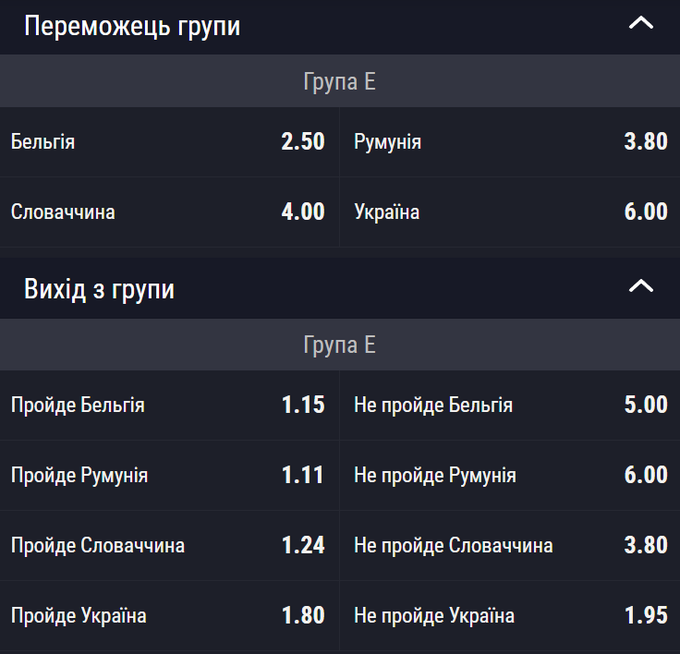The width and height of the screenshot is (680, 654).
Task: Pick Словаччина to win group at 4.00
Action: (169, 212)
